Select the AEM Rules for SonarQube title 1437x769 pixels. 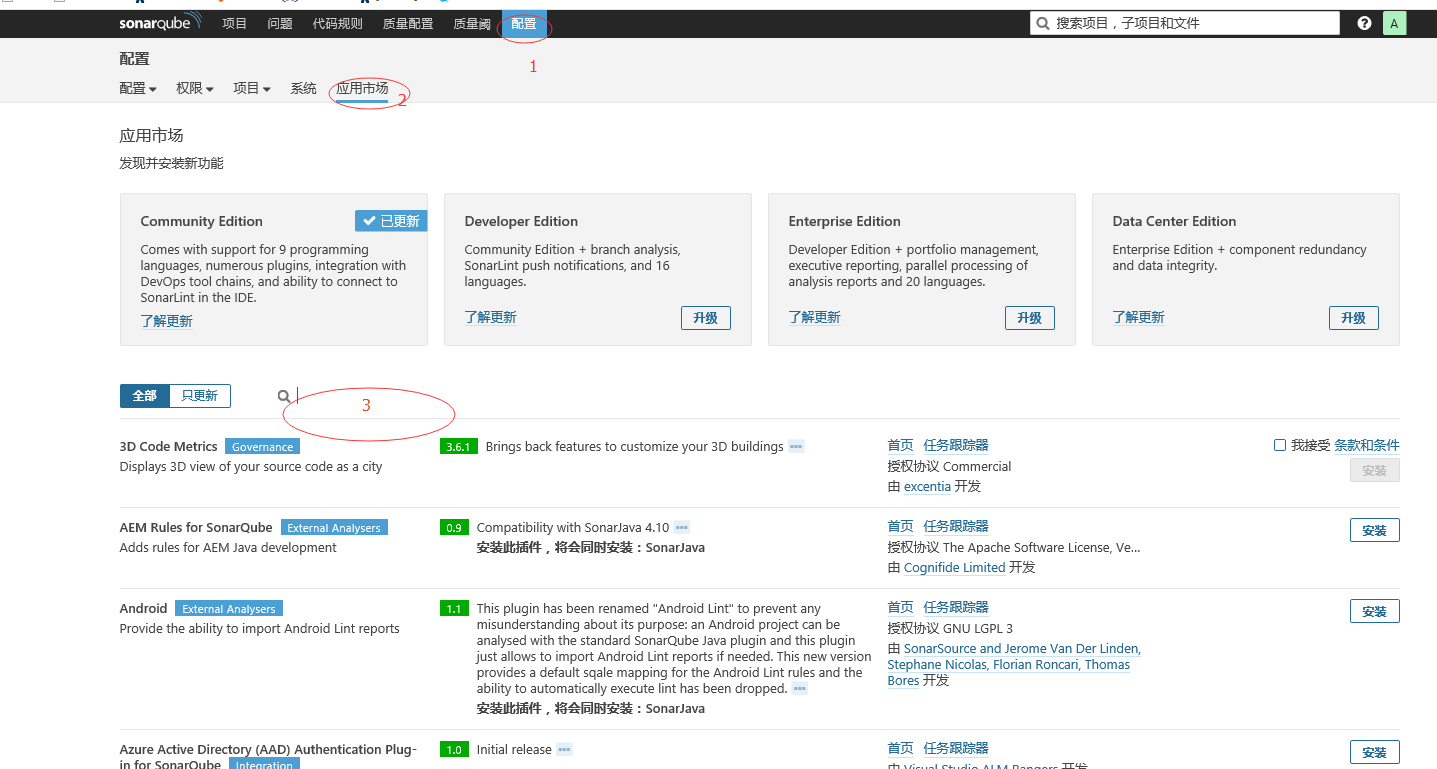[196, 527]
